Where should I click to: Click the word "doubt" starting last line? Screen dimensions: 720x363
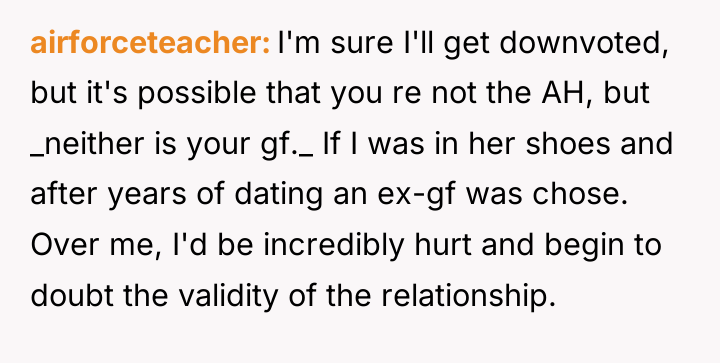pyautogui.click(x=72, y=295)
